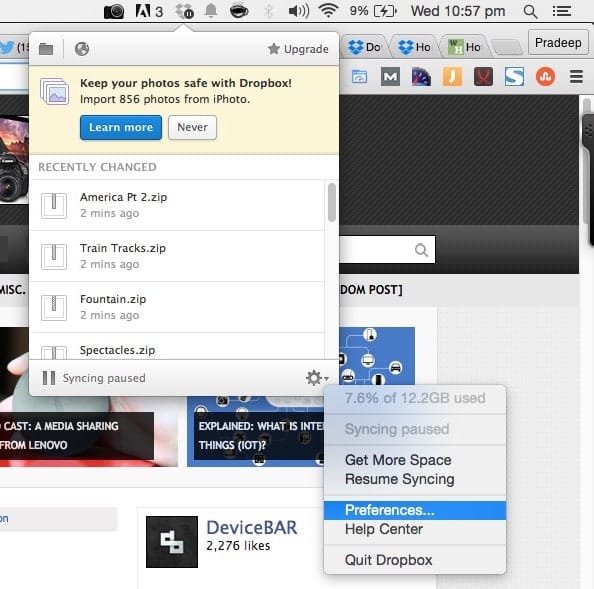Click the Upgrade star link
The height and width of the screenshot is (589, 594).
click(298, 49)
